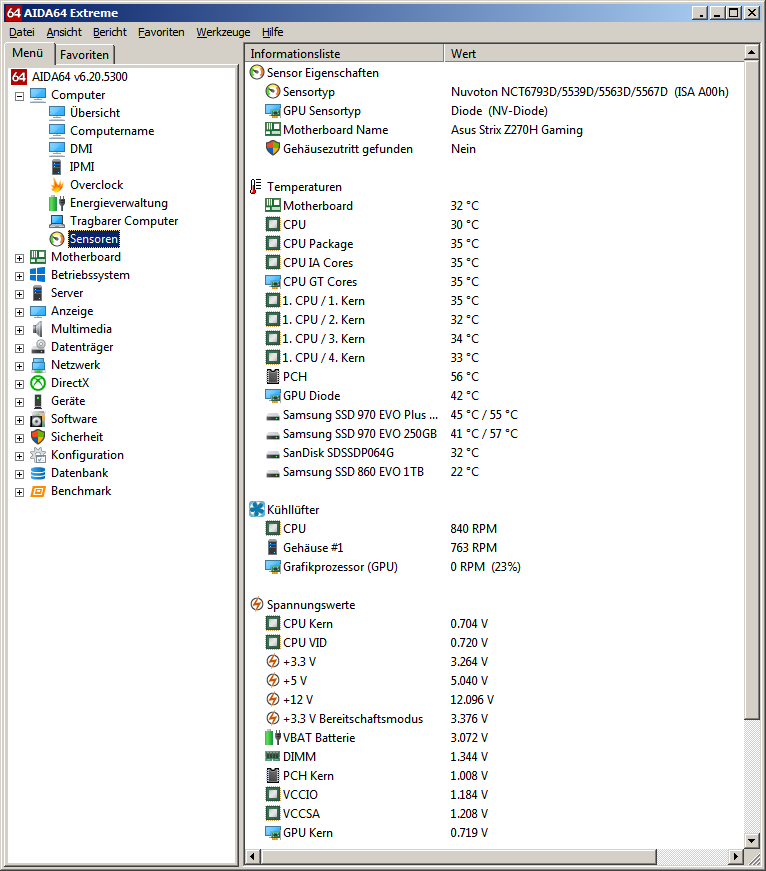Click the Betriebssystem Windows logo icon

pos(38,275)
